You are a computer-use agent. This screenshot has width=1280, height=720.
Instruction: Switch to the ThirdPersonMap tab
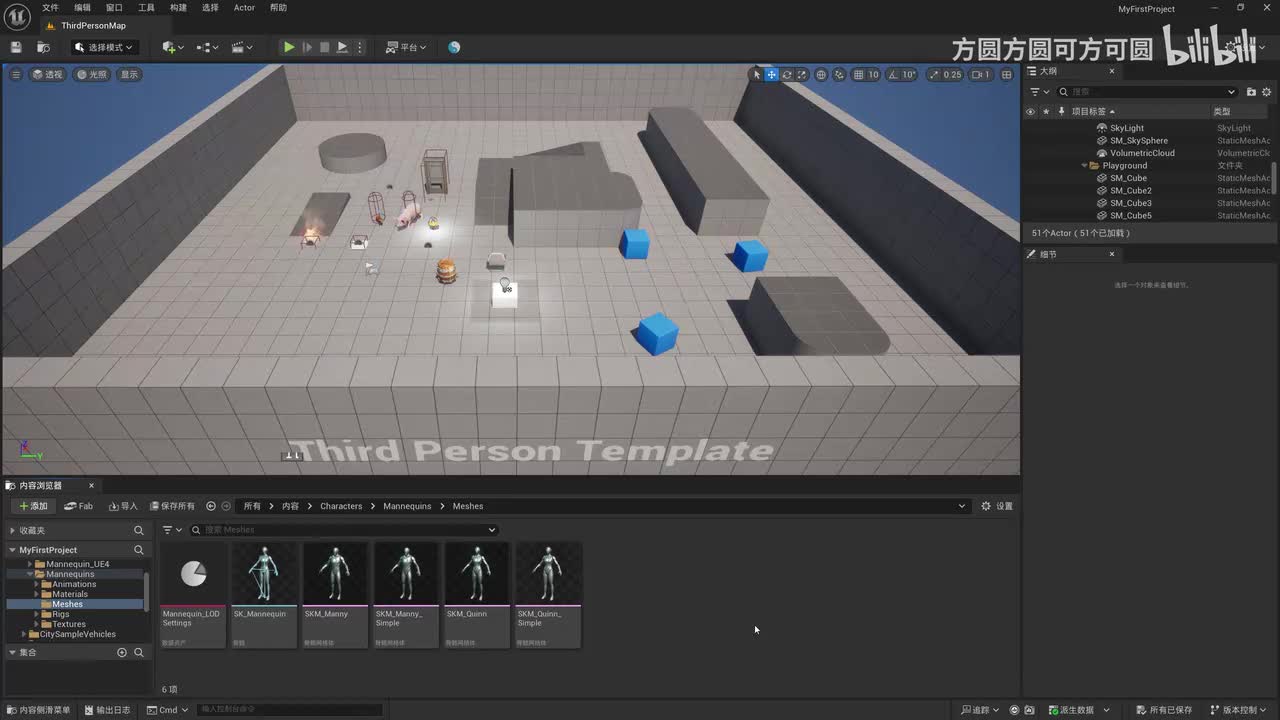coord(93,25)
